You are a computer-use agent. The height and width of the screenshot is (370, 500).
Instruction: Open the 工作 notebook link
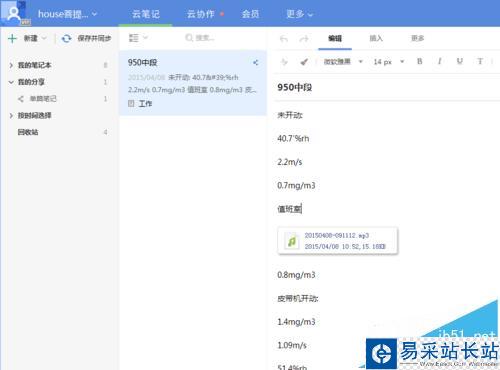tap(145, 104)
